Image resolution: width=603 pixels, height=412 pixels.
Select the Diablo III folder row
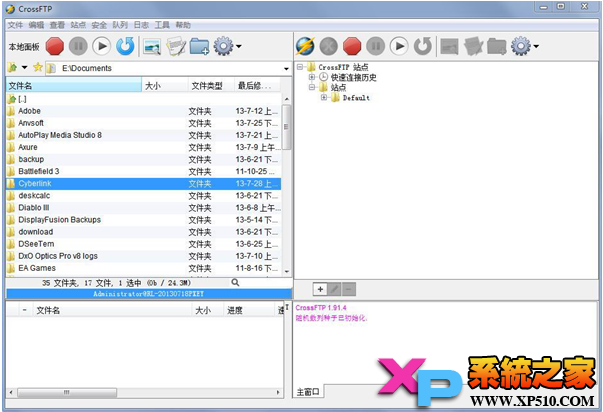click(143, 208)
